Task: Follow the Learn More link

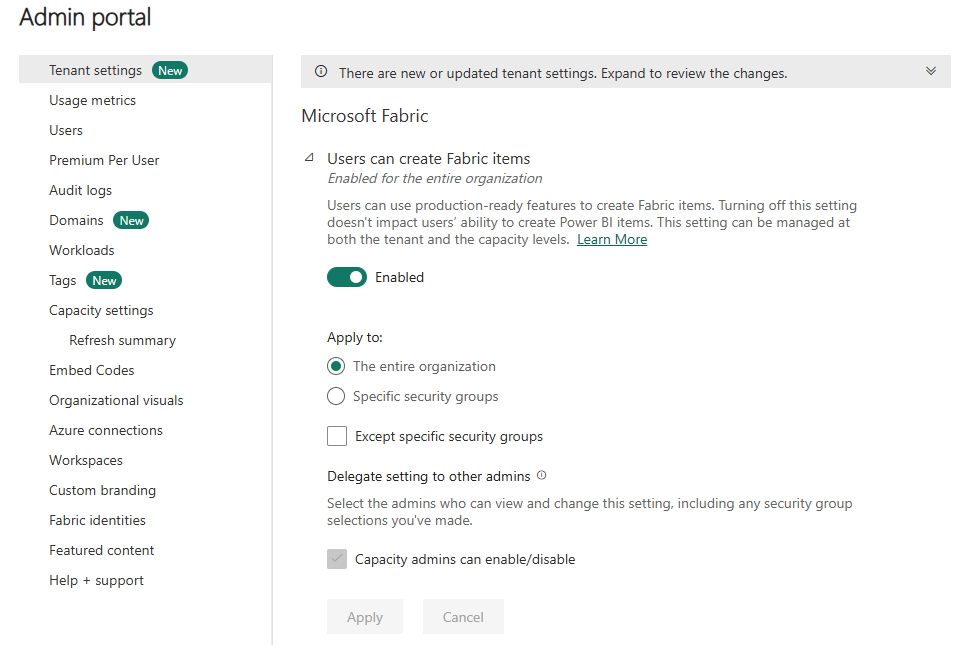Action: (x=612, y=240)
